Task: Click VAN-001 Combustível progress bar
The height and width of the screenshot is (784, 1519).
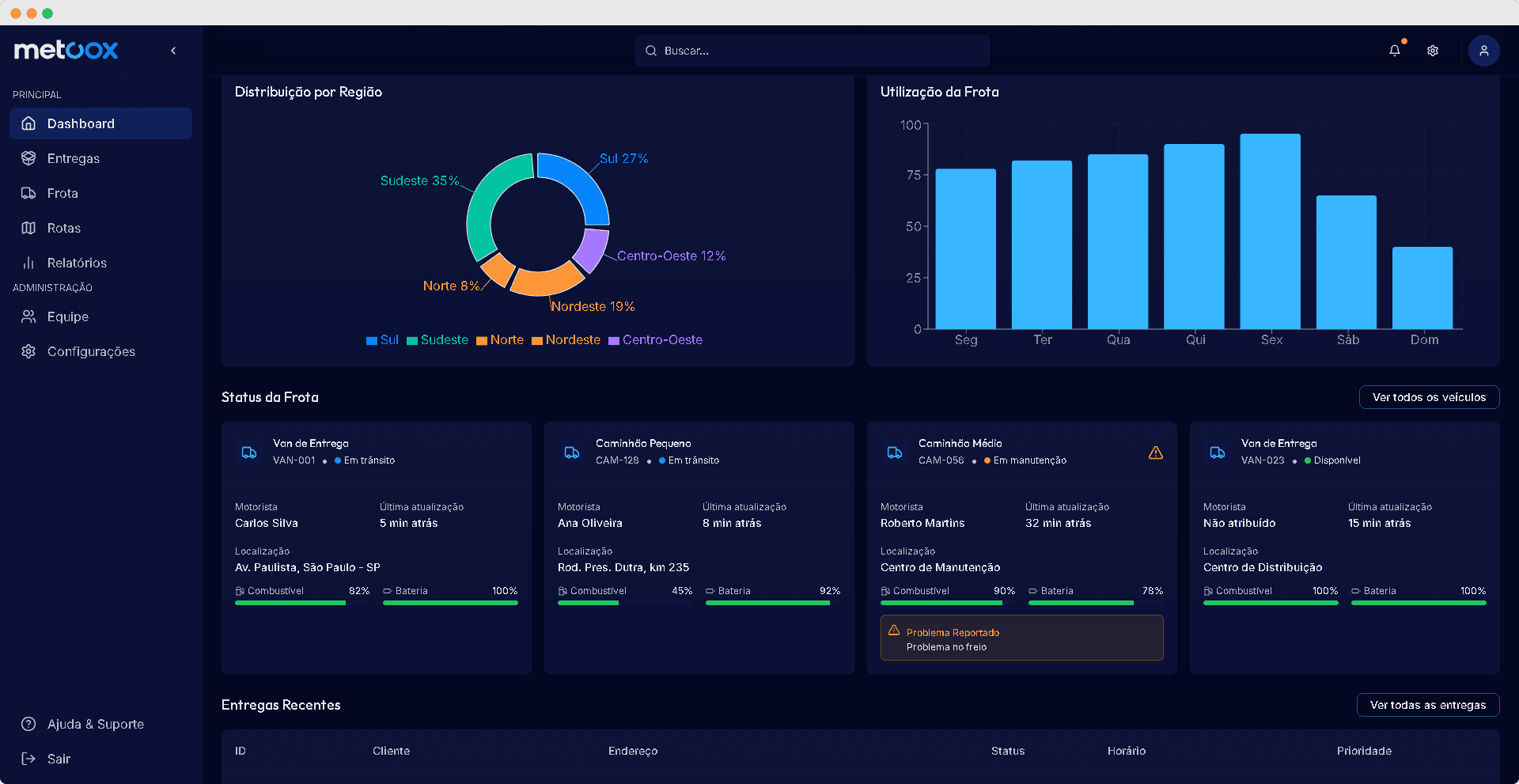Action: (302, 603)
